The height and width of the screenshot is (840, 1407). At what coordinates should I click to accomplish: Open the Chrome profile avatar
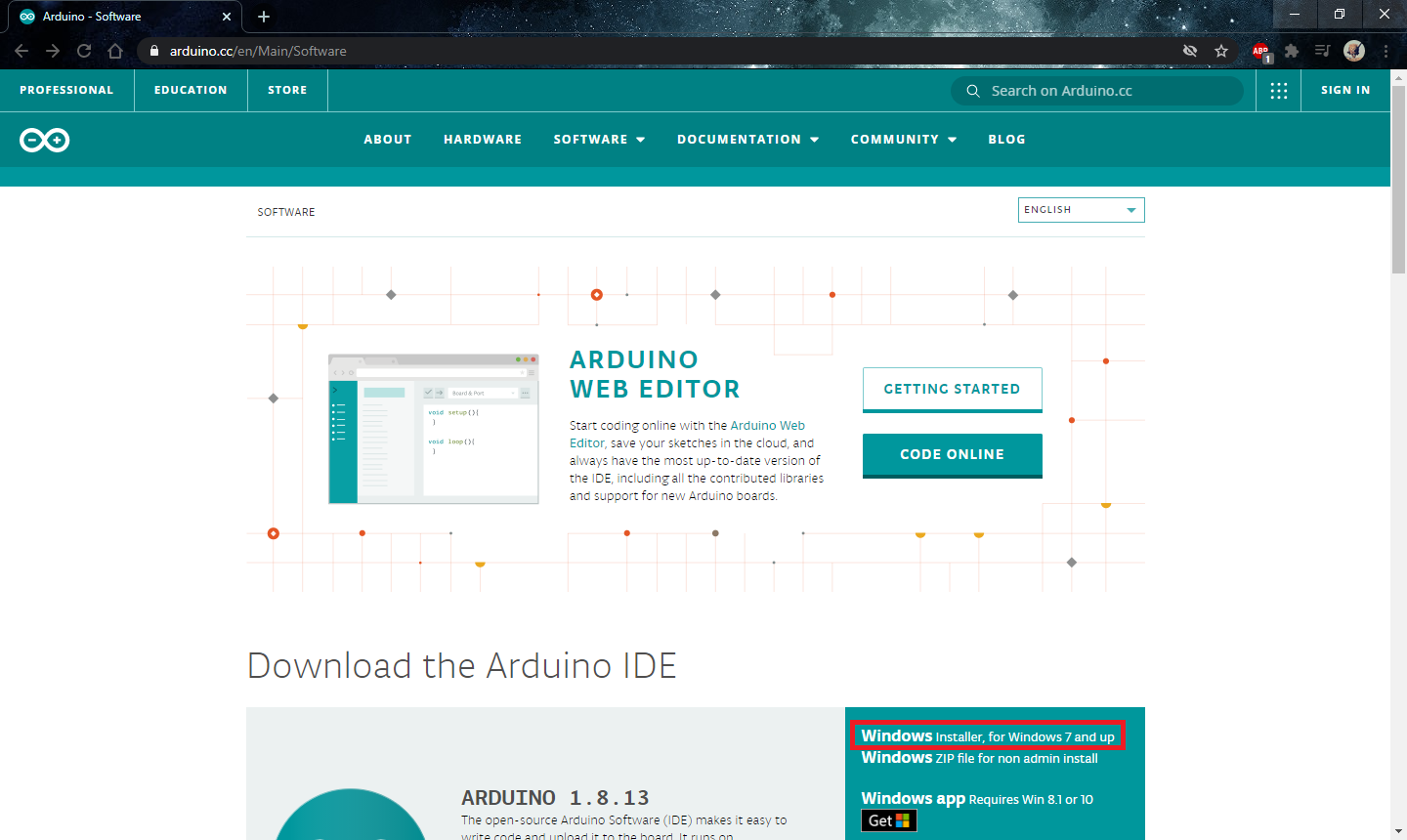coord(1354,51)
